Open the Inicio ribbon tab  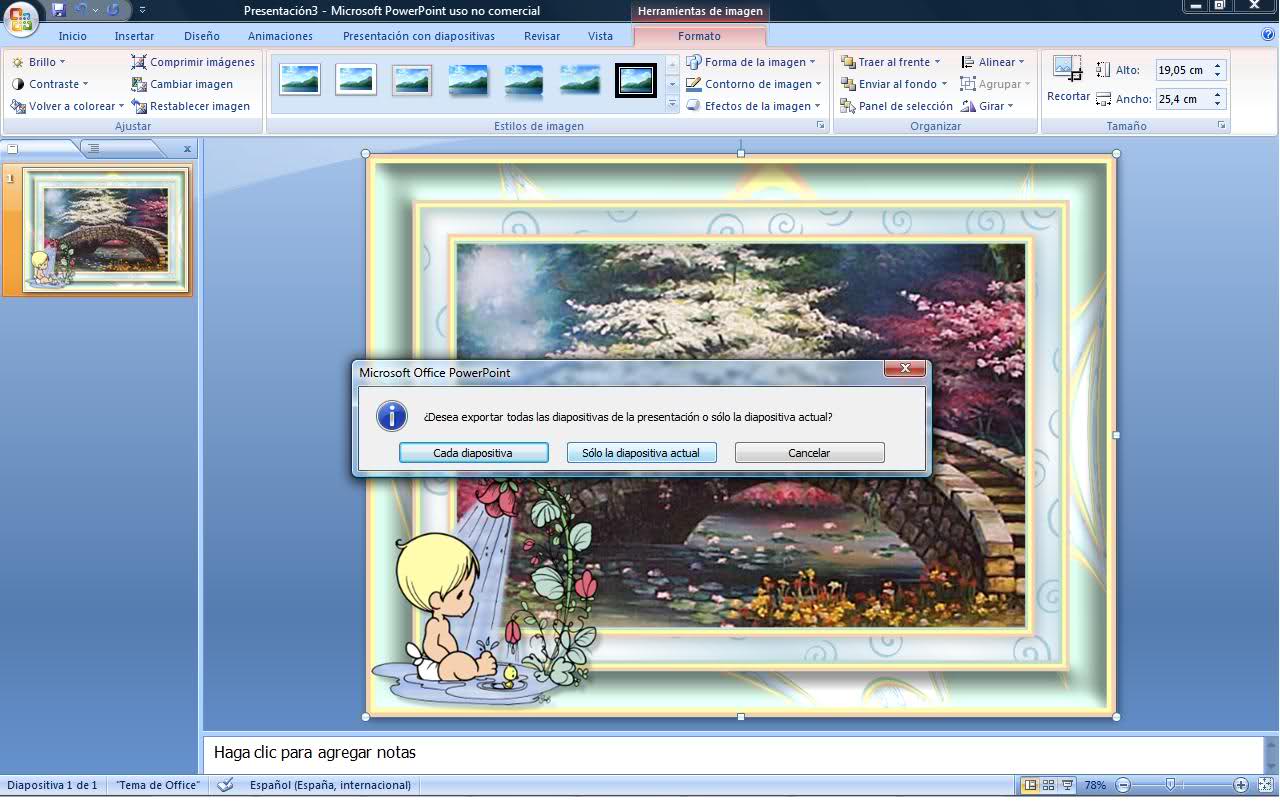pos(73,36)
